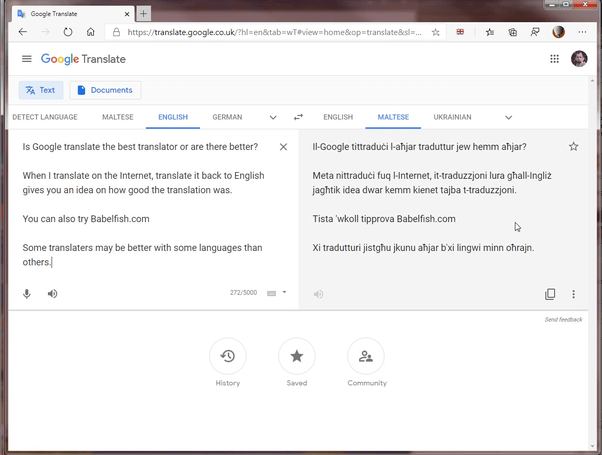Select English as target language
The width and height of the screenshot is (602, 455).
(338, 117)
